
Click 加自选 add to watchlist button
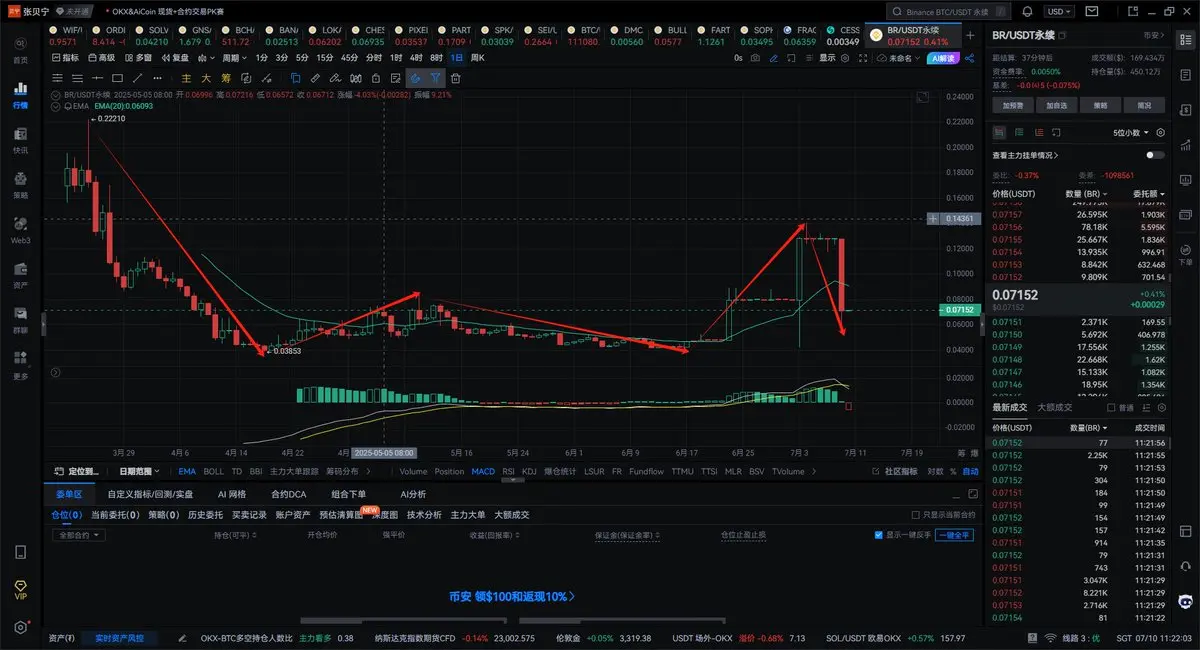(1056, 104)
